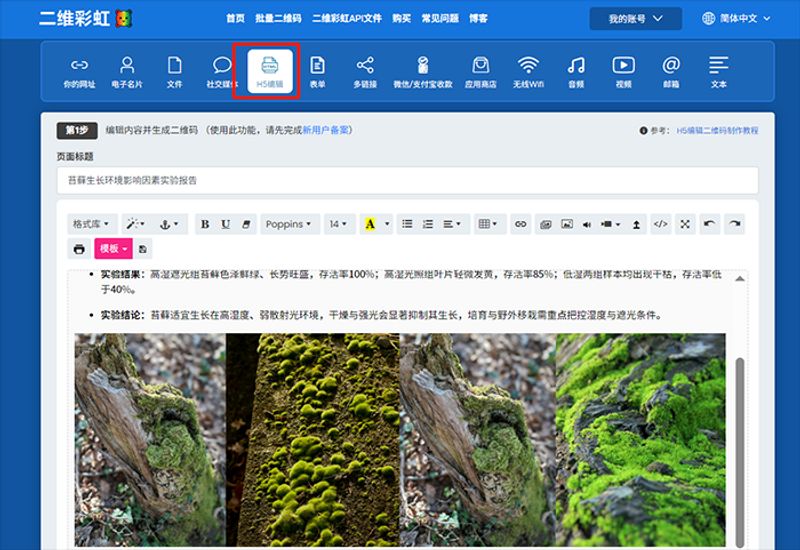Select the 无线Wifi QR code type
This screenshot has width=800, height=550.
527,71
